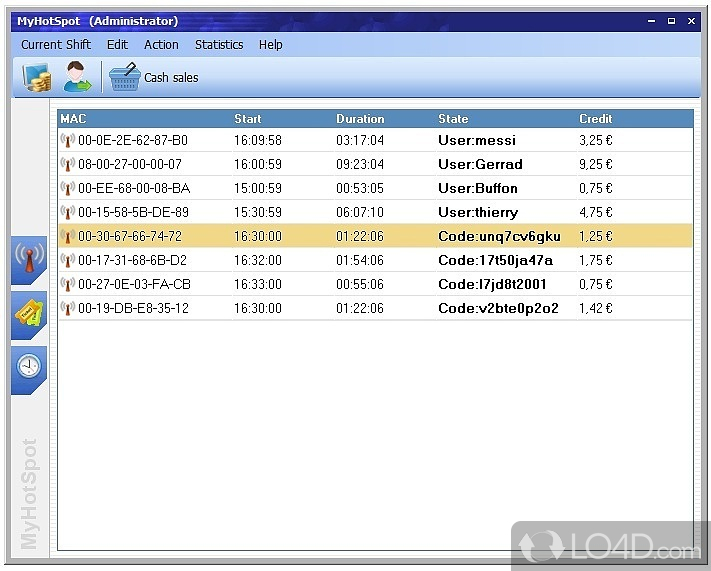Click start time 16:32:00

click(258, 260)
